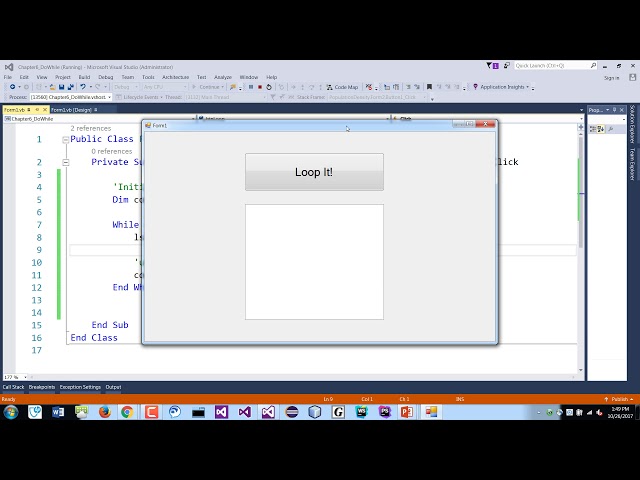Click the Open File folder icon
This screenshot has height=480, width=640.
52,87
